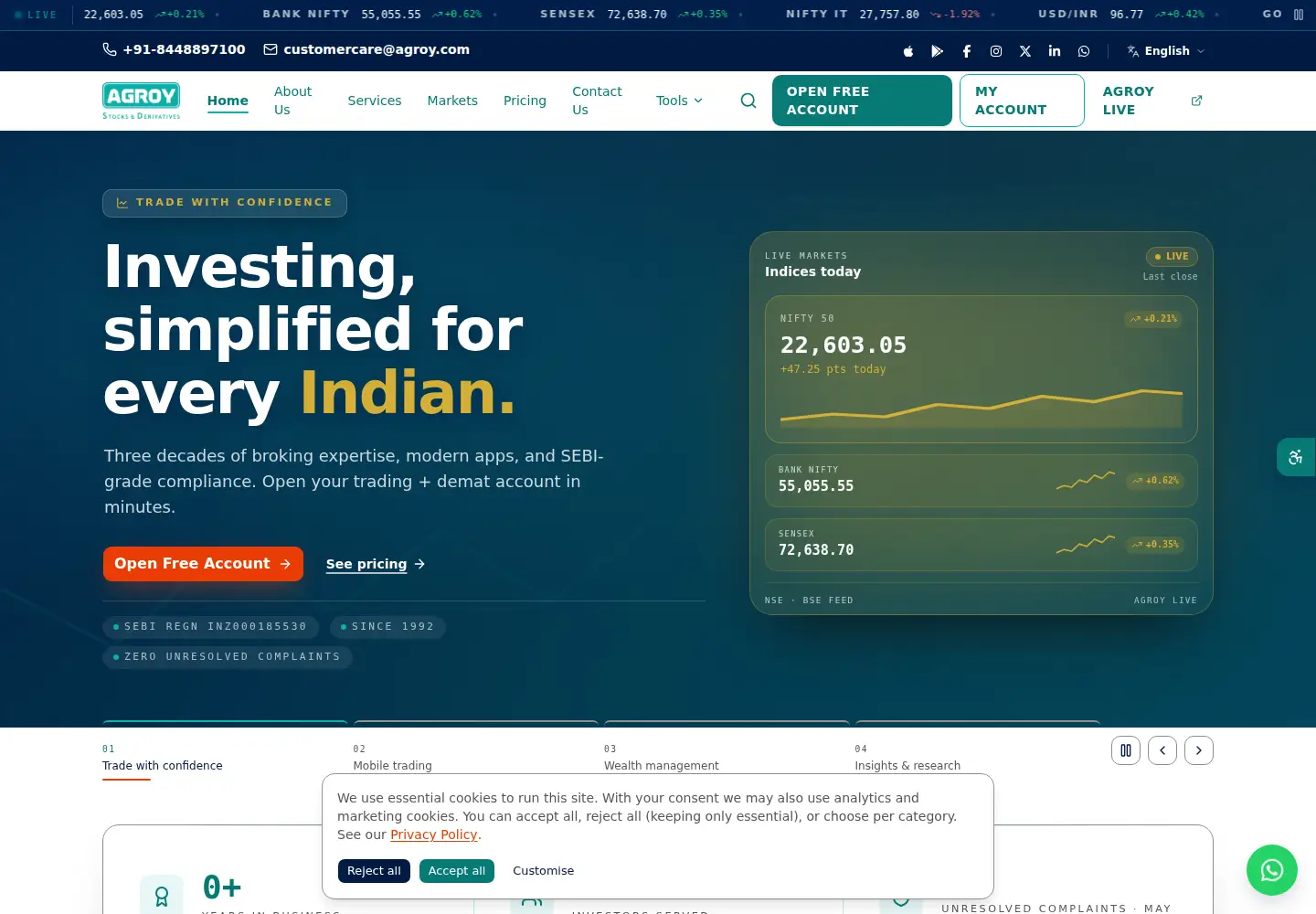Expand the Tools menu
Screen dimensions: 1316x914
pyautogui.click(x=679, y=101)
